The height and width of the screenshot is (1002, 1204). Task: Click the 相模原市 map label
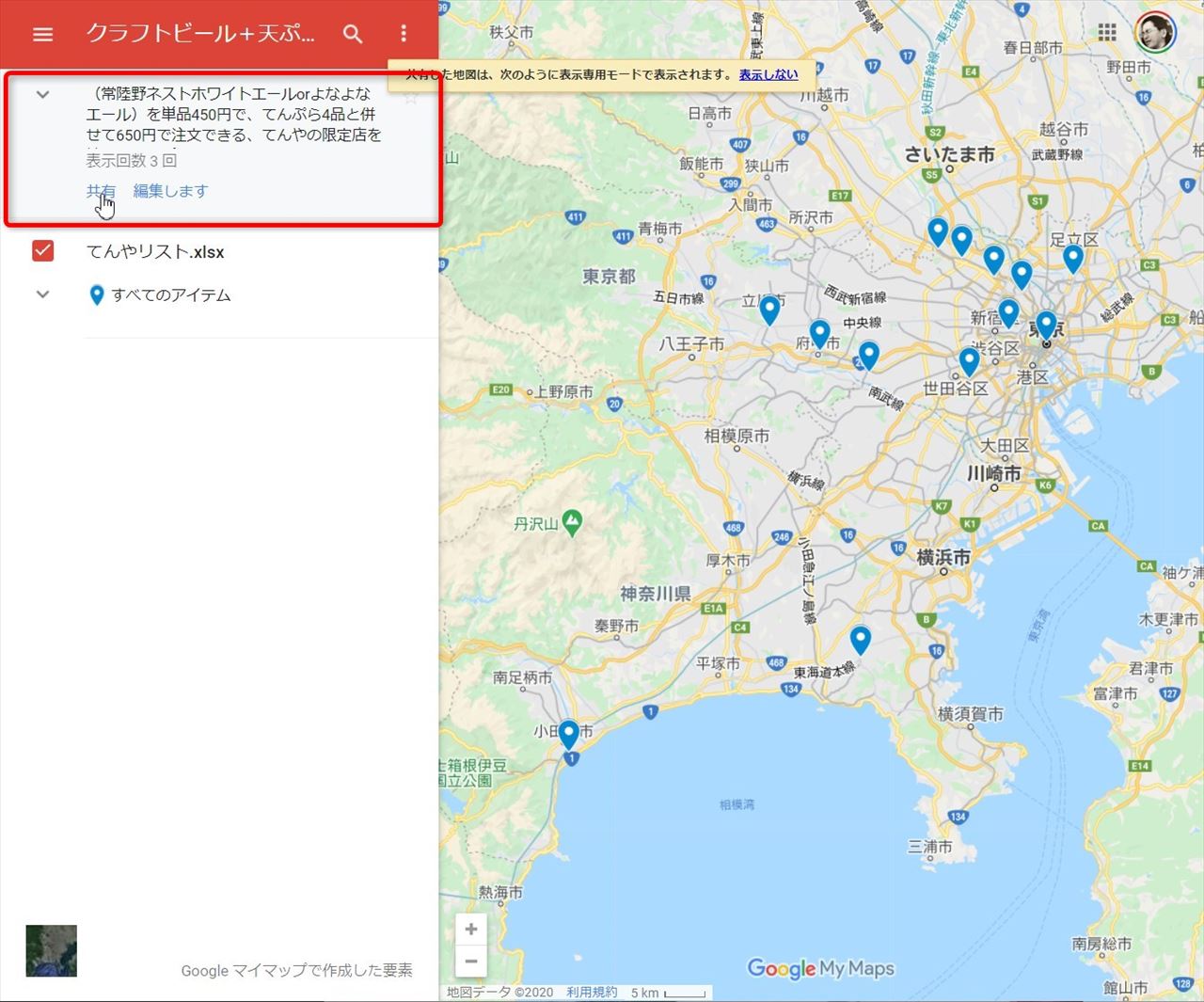click(x=737, y=436)
